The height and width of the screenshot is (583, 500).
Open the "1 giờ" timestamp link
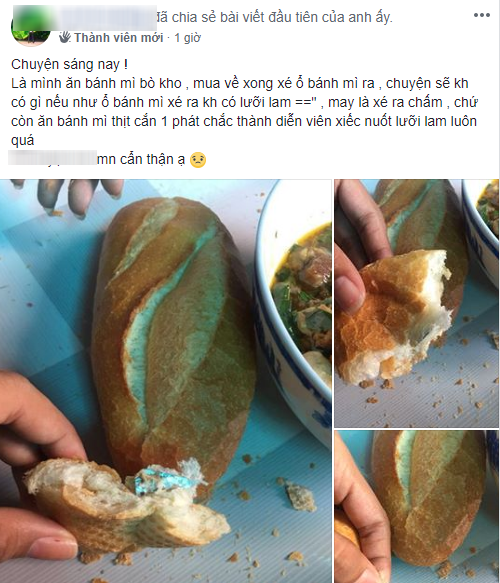click(x=188, y=38)
